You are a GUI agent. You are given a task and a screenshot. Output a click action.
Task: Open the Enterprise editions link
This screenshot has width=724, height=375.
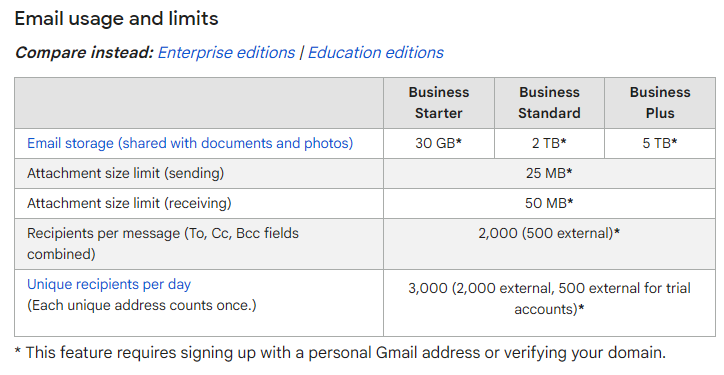click(x=226, y=53)
